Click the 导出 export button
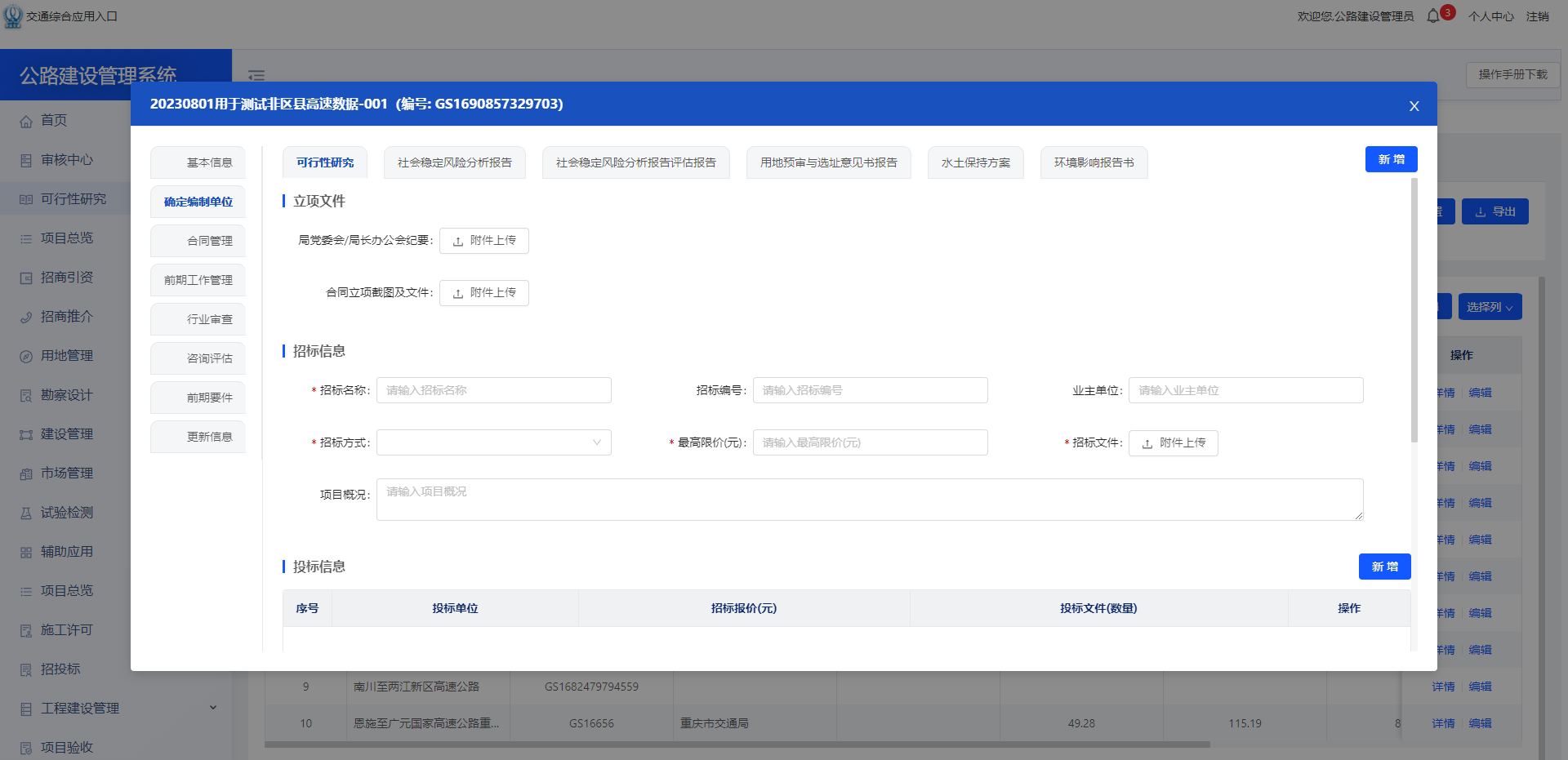This screenshot has height=760, width=1568. (1495, 211)
